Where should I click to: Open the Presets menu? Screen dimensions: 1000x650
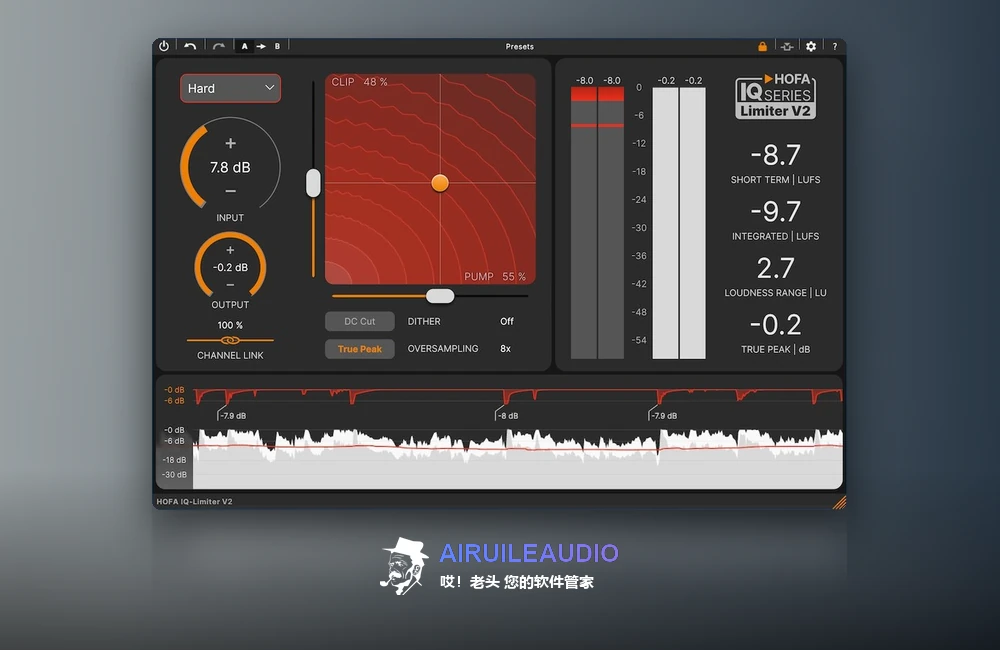click(x=519, y=47)
